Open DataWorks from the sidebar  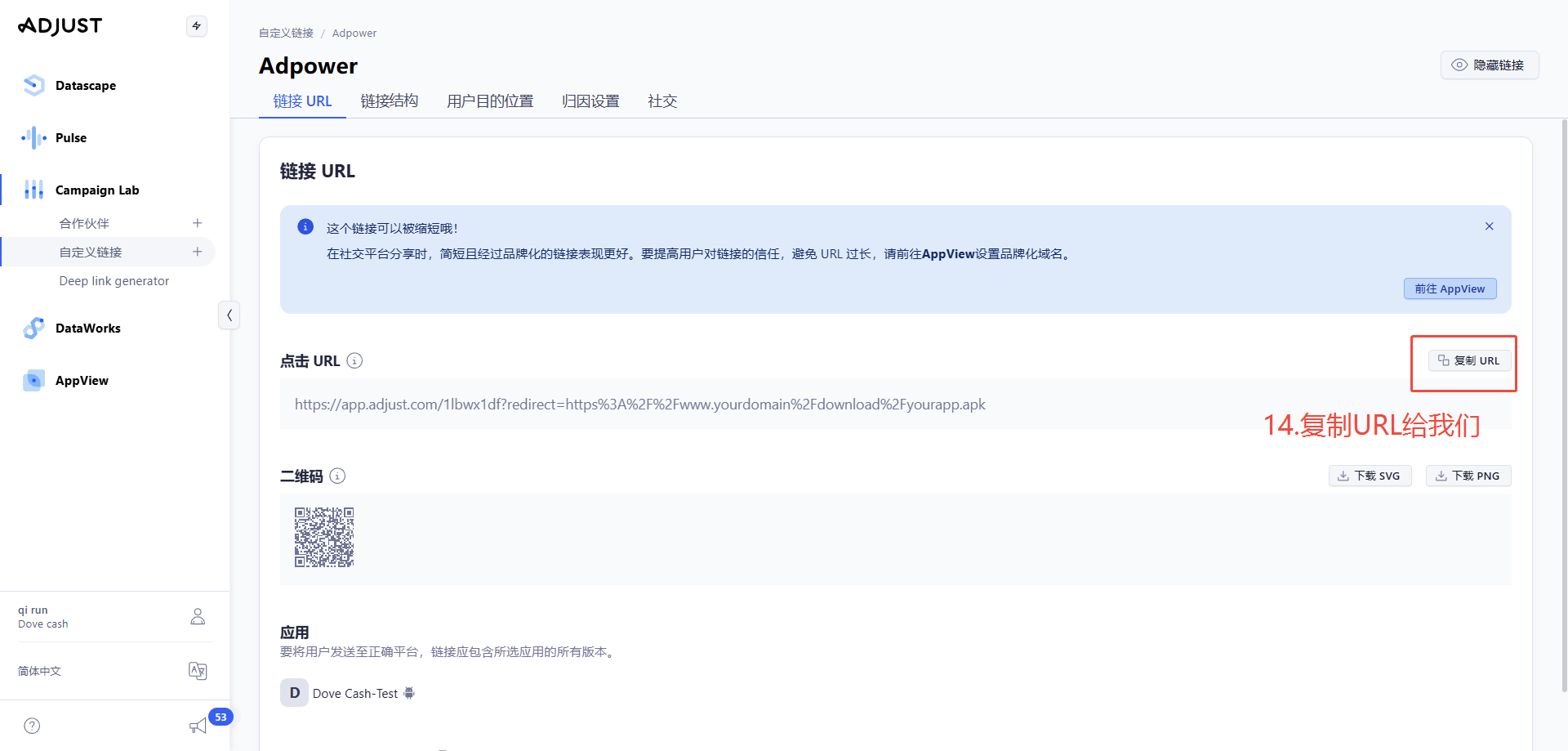[88, 329]
